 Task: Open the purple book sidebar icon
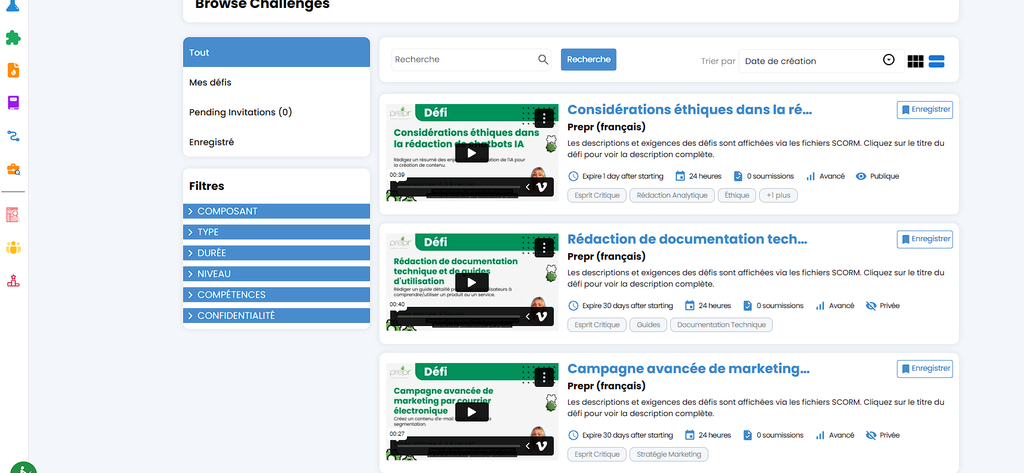pyautogui.click(x=13, y=103)
